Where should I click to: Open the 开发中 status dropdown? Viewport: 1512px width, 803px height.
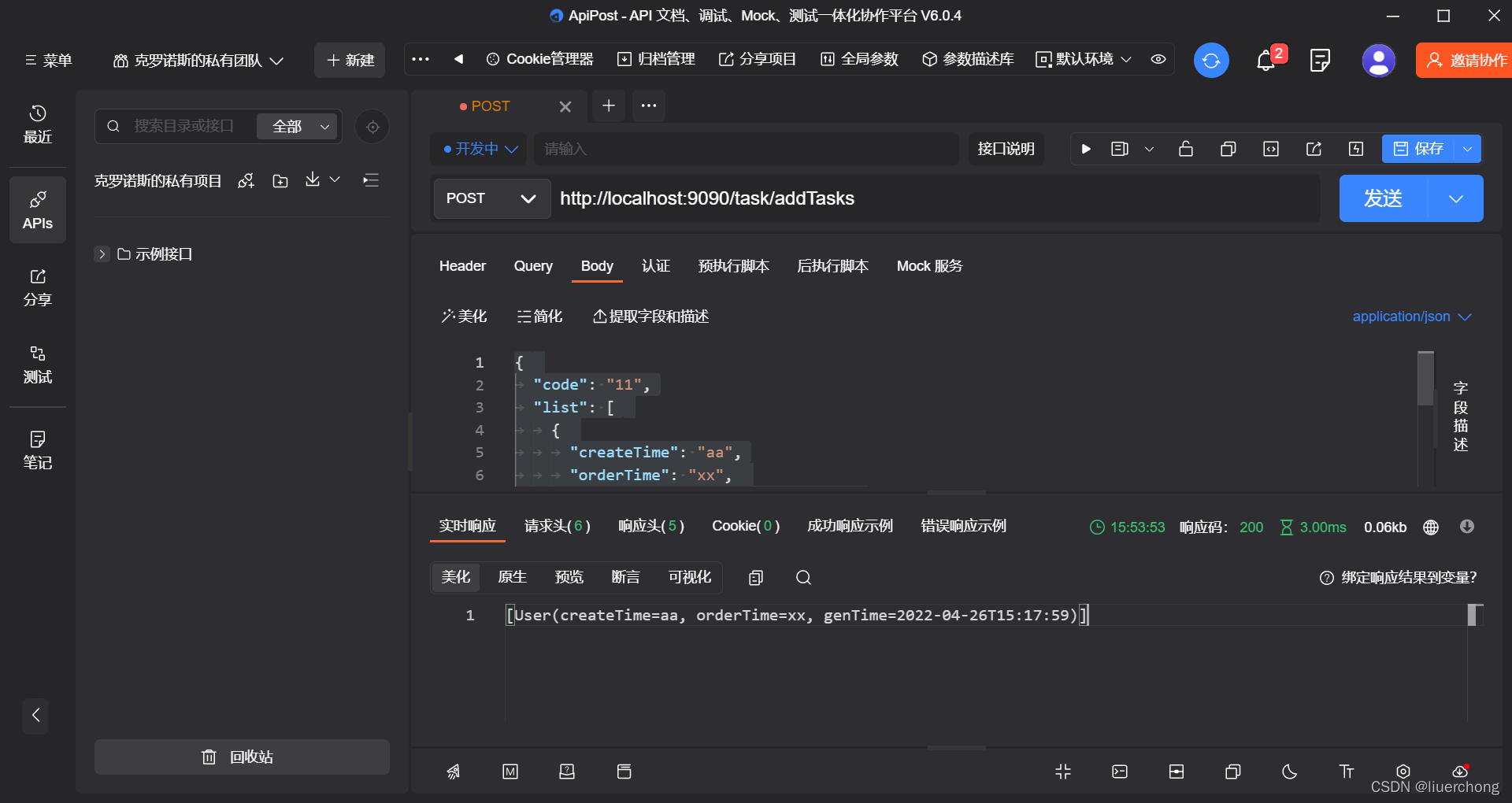(480, 149)
